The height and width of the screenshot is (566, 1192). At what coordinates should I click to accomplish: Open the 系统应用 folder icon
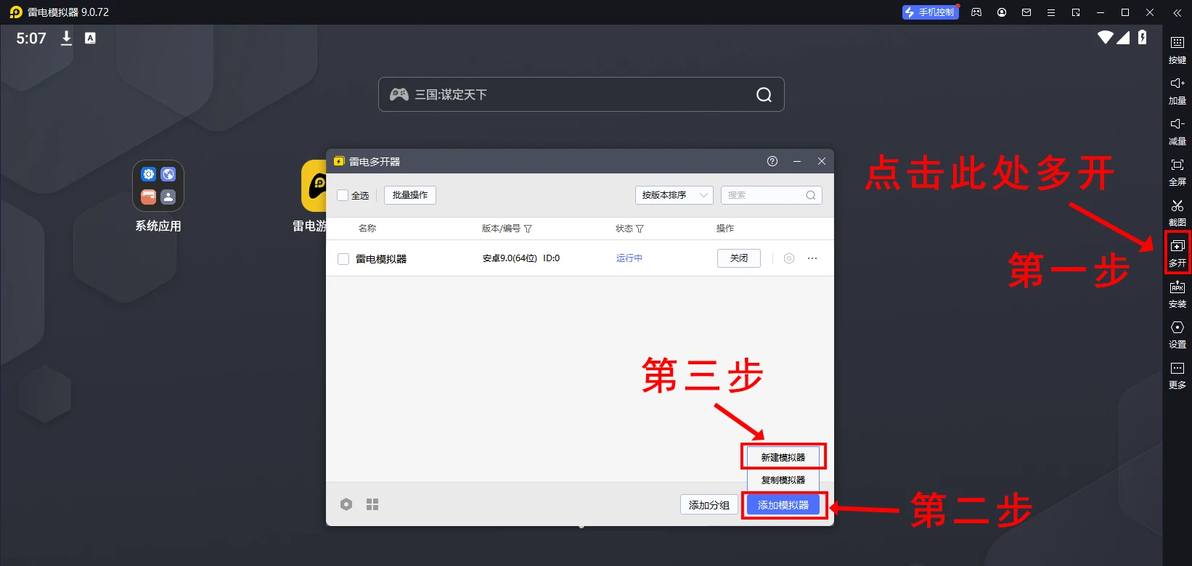pyautogui.click(x=158, y=185)
